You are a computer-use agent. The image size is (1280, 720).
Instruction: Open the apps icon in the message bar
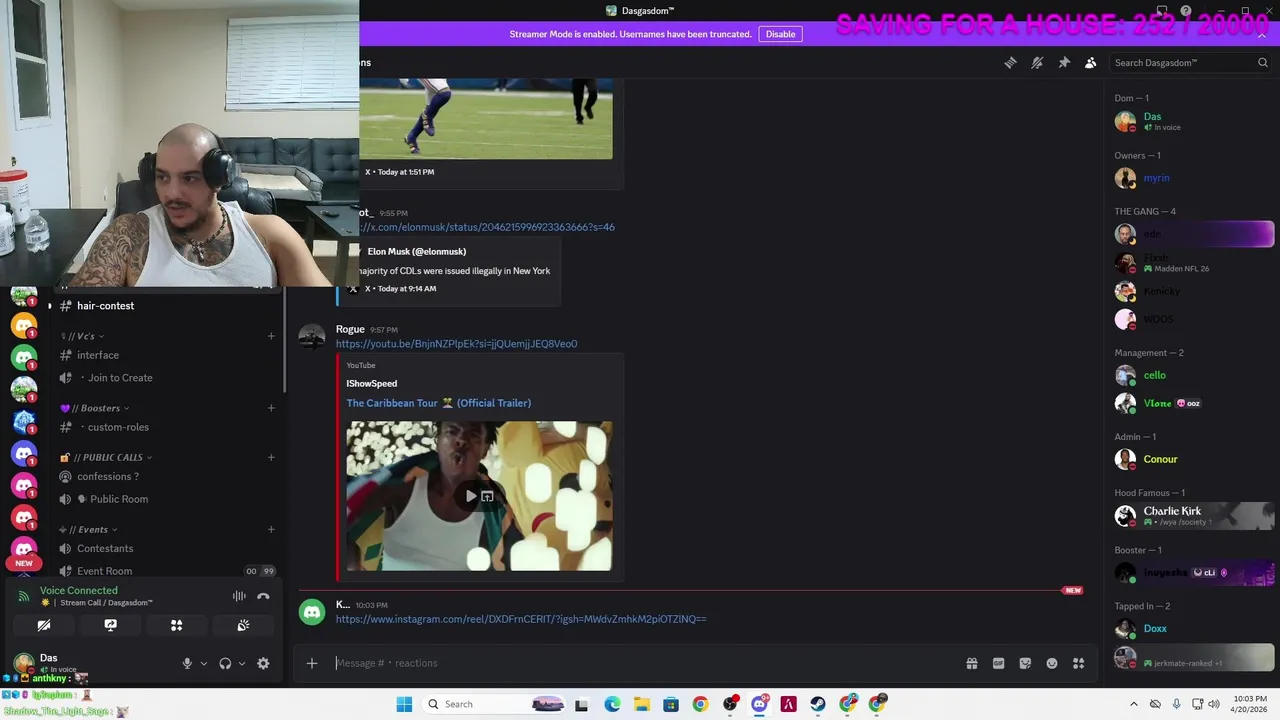pos(1079,663)
